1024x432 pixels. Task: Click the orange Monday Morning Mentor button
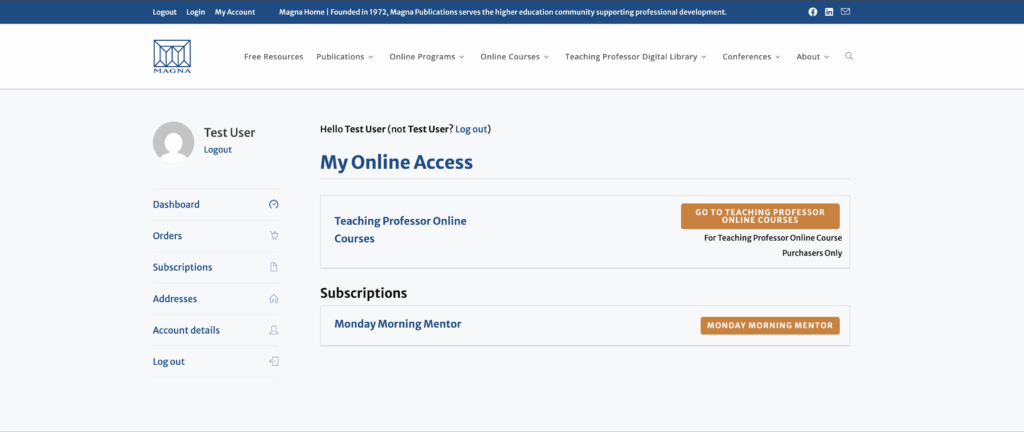(770, 326)
